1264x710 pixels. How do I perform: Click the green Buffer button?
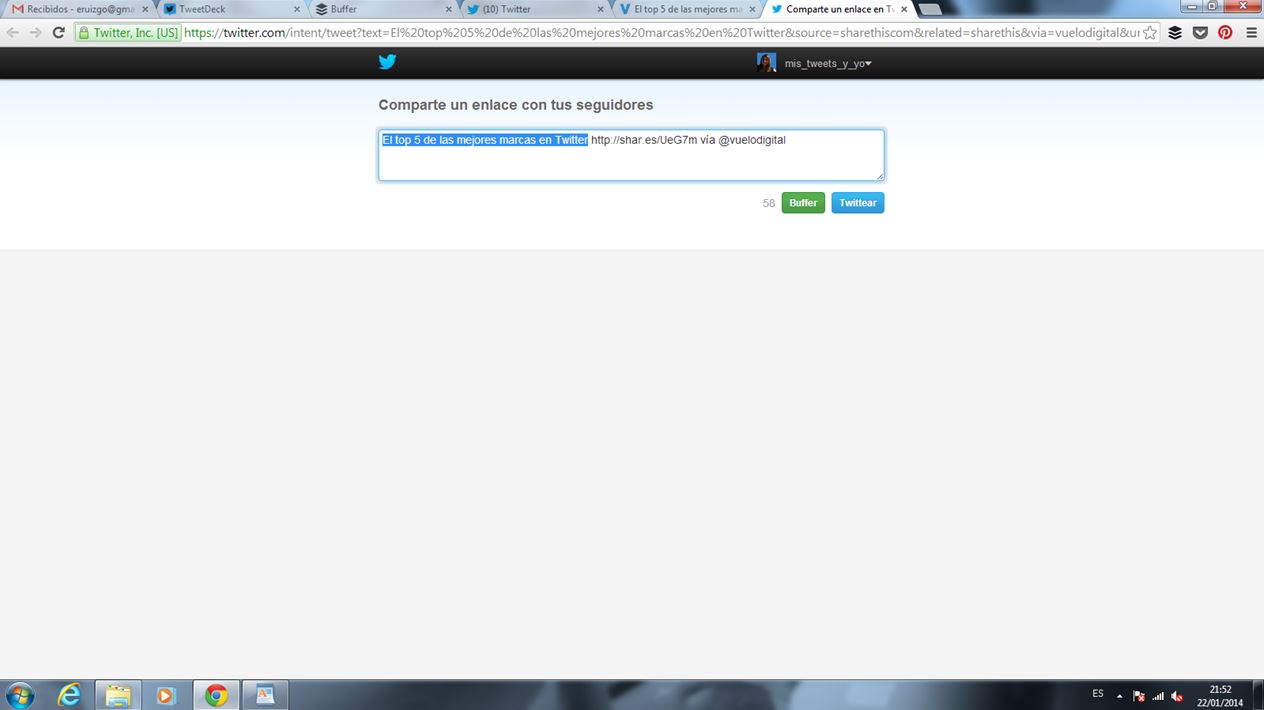(803, 203)
